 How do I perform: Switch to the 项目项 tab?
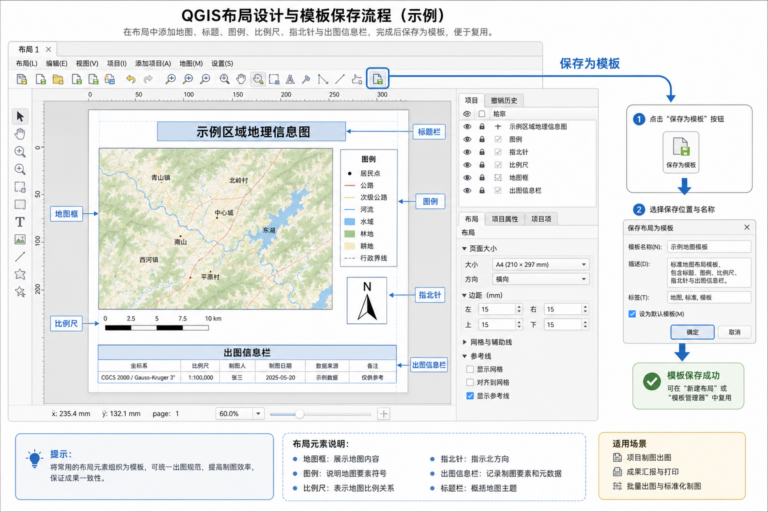541,219
